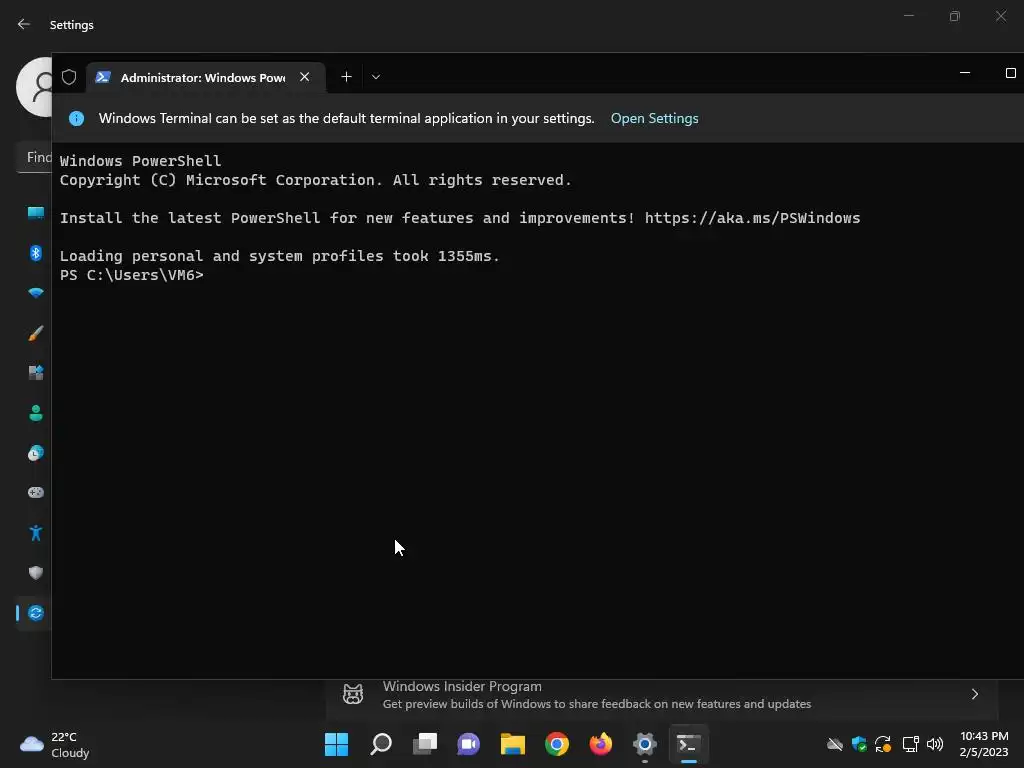Viewport: 1024px width, 768px height.
Task: Open Accounts person sidebar icon
Action: pos(35,413)
